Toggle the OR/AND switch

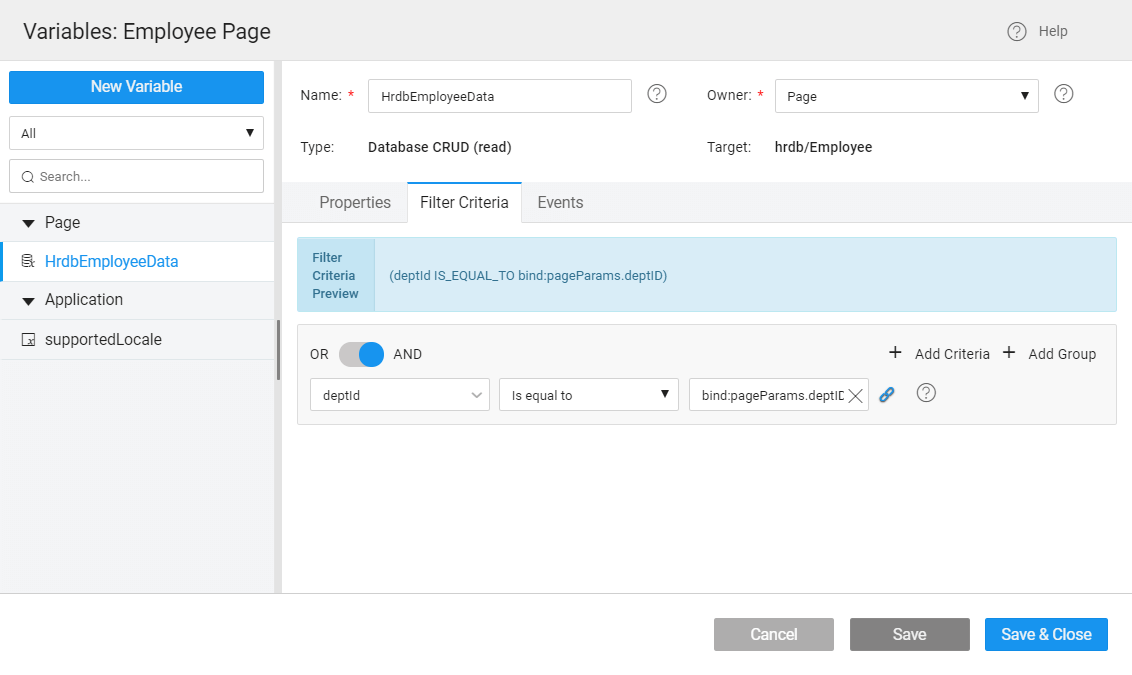coord(361,354)
